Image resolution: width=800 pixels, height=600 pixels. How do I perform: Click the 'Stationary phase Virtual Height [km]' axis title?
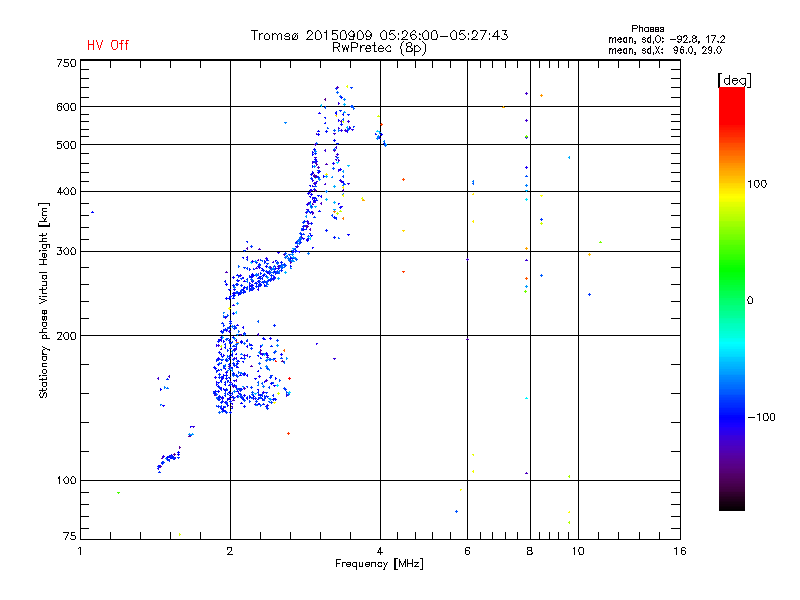(43, 300)
